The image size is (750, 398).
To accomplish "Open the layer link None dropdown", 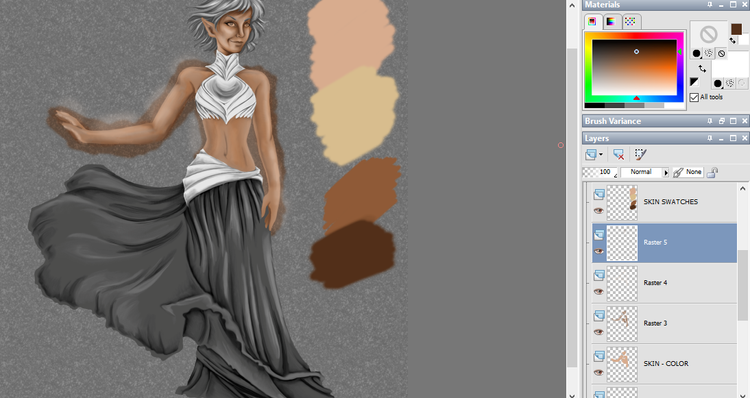I will pos(688,172).
